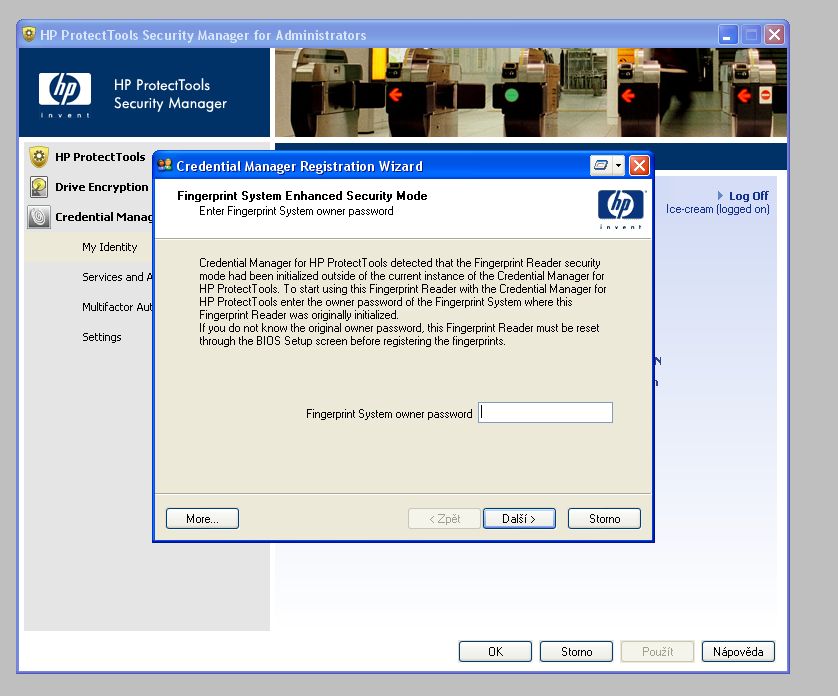838x696 pixels.
Task: Close the Credential Manager Registration Wizard
Action: click(x=639, y=166)
